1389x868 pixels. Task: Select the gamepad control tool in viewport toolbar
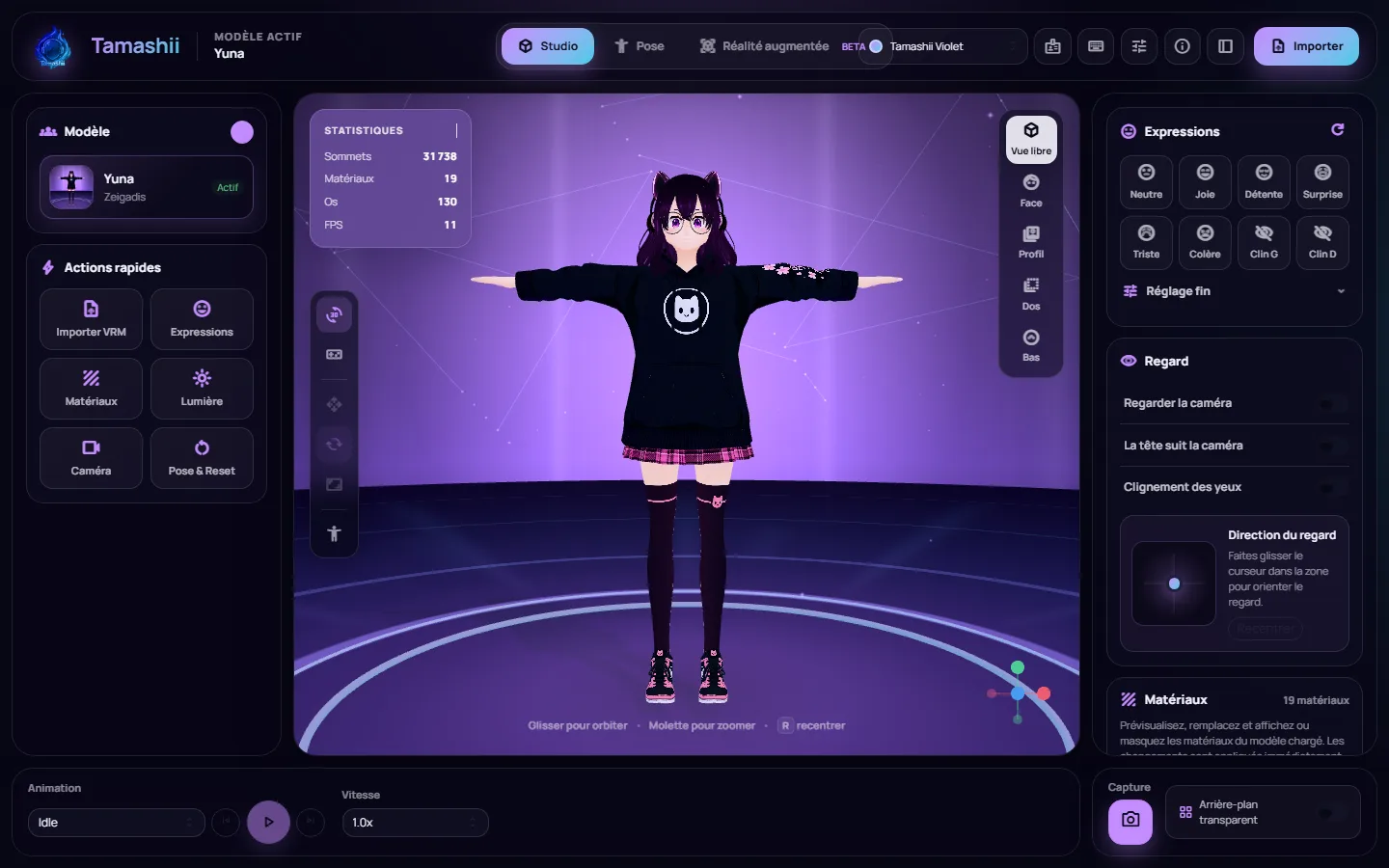coord(335,355)
